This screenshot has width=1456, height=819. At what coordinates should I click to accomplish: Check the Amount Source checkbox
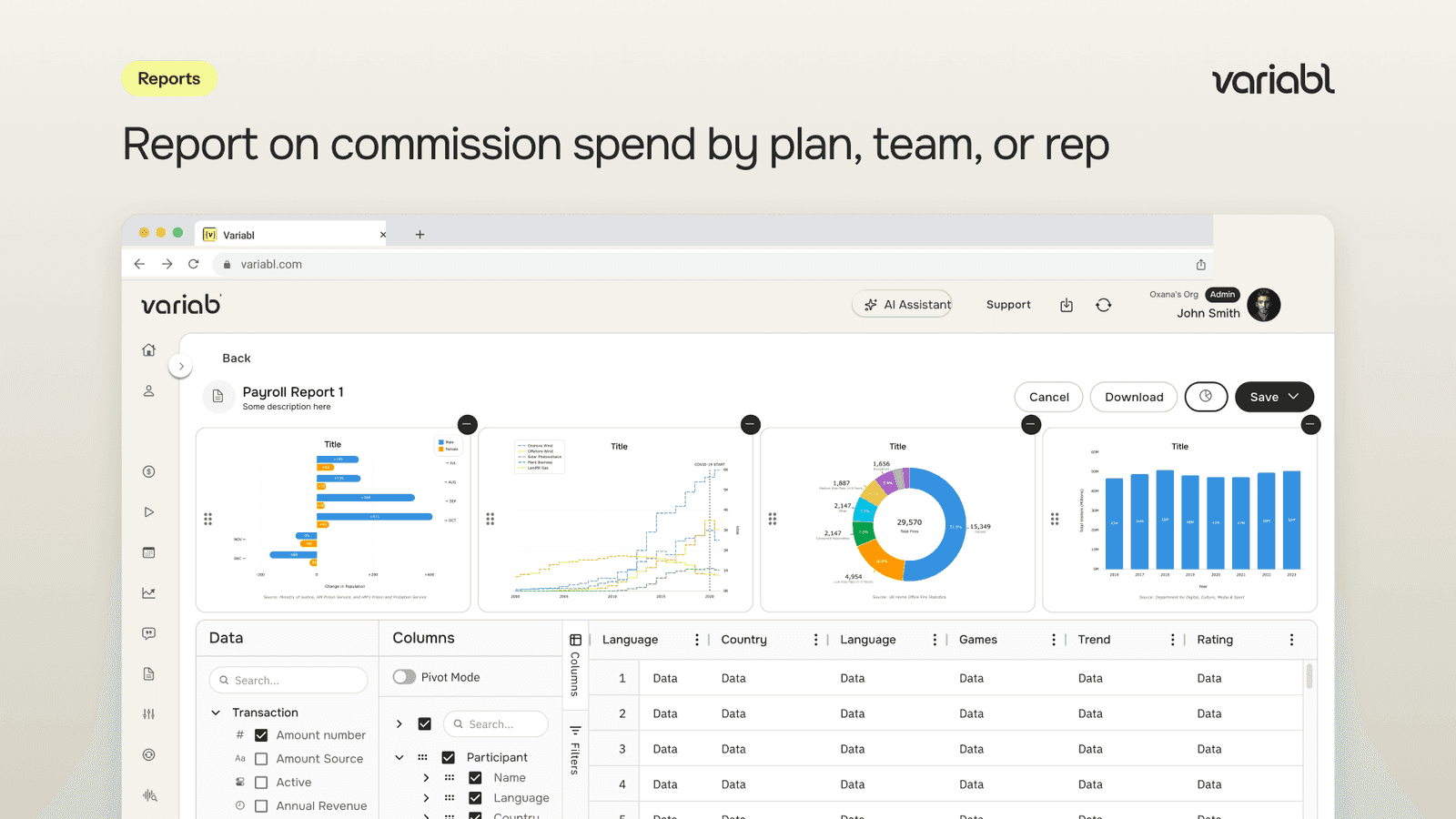point(261,759)
